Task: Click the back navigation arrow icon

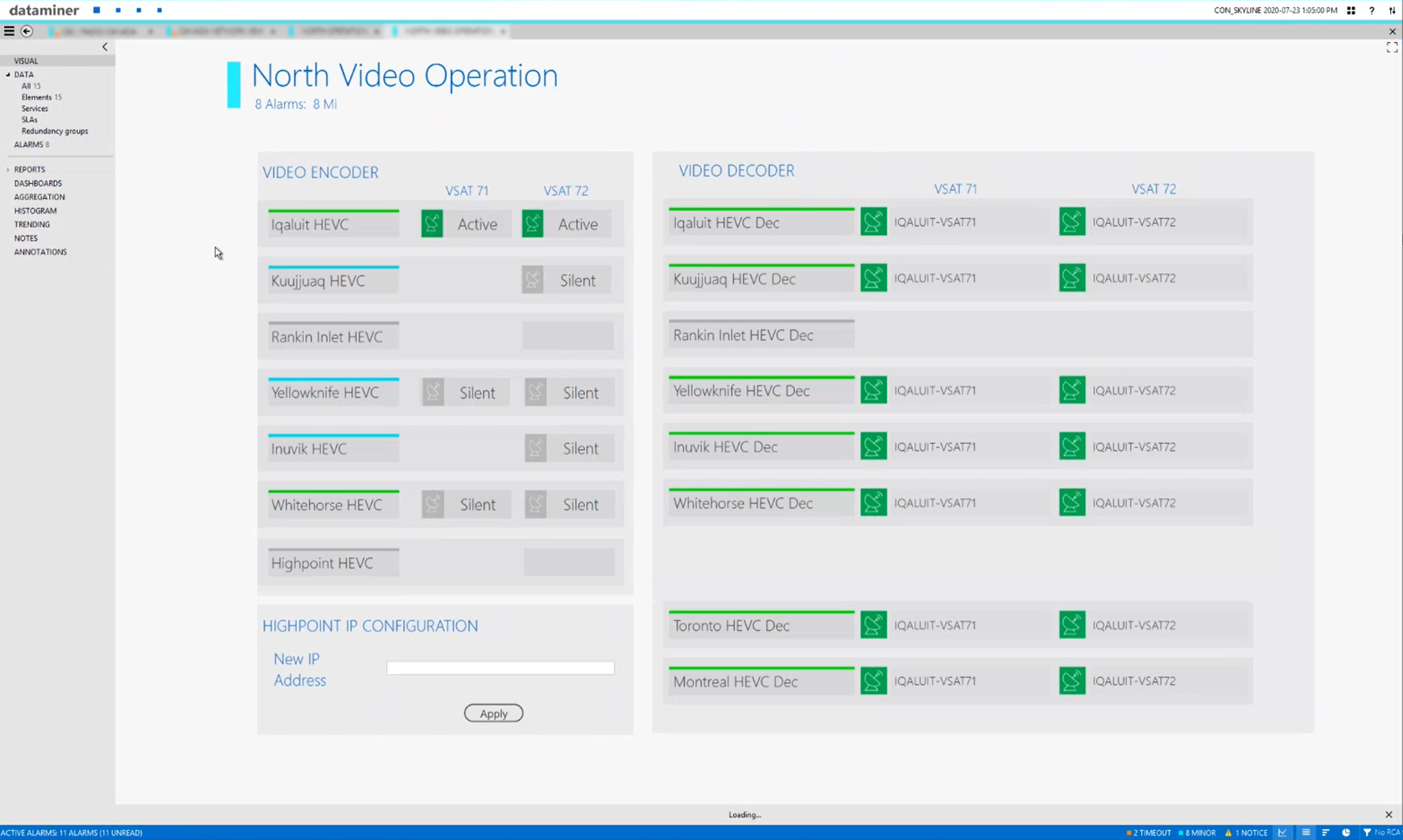Action: 27,31
